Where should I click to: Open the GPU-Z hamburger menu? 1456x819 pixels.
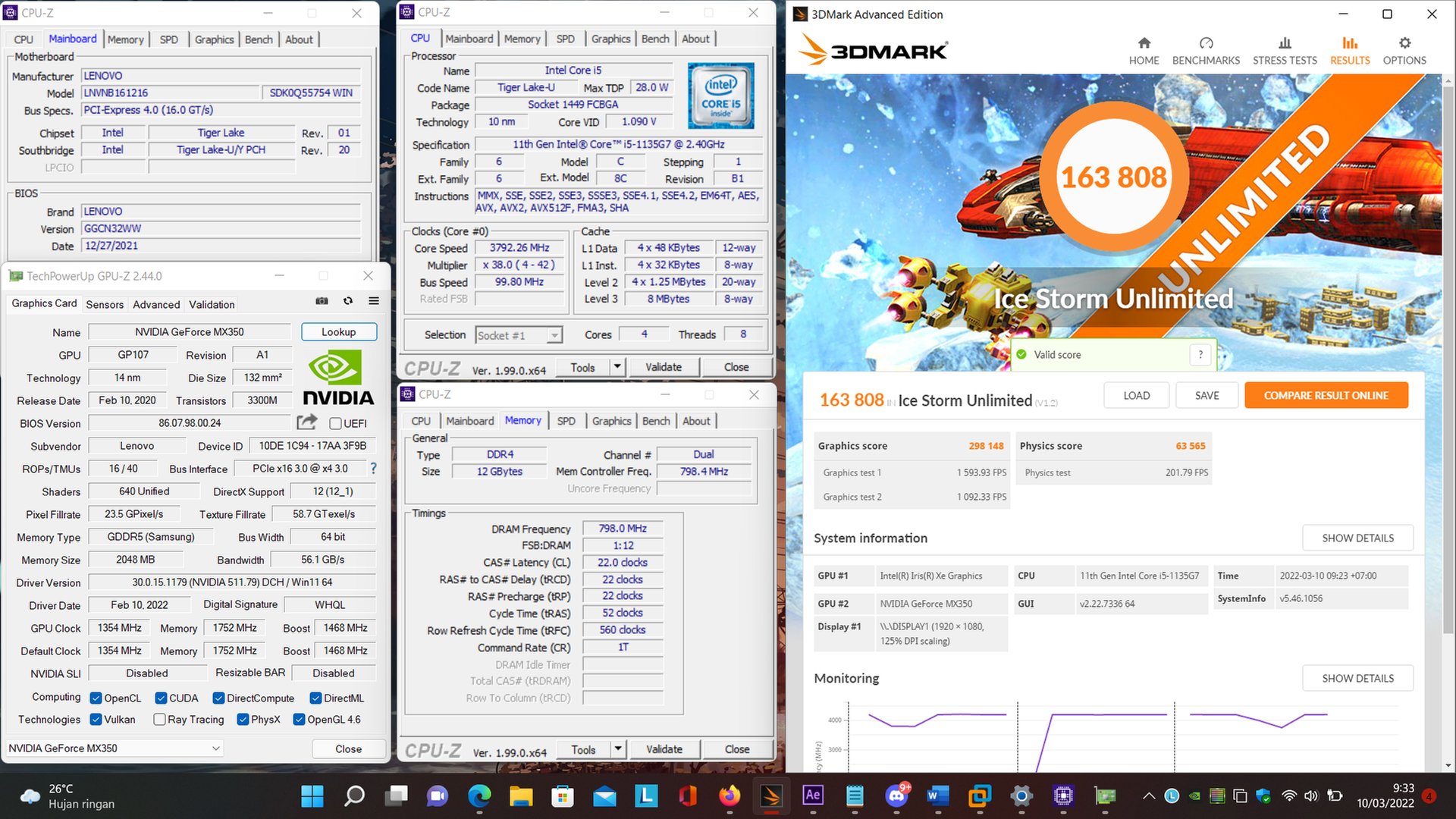pos(374,301)
